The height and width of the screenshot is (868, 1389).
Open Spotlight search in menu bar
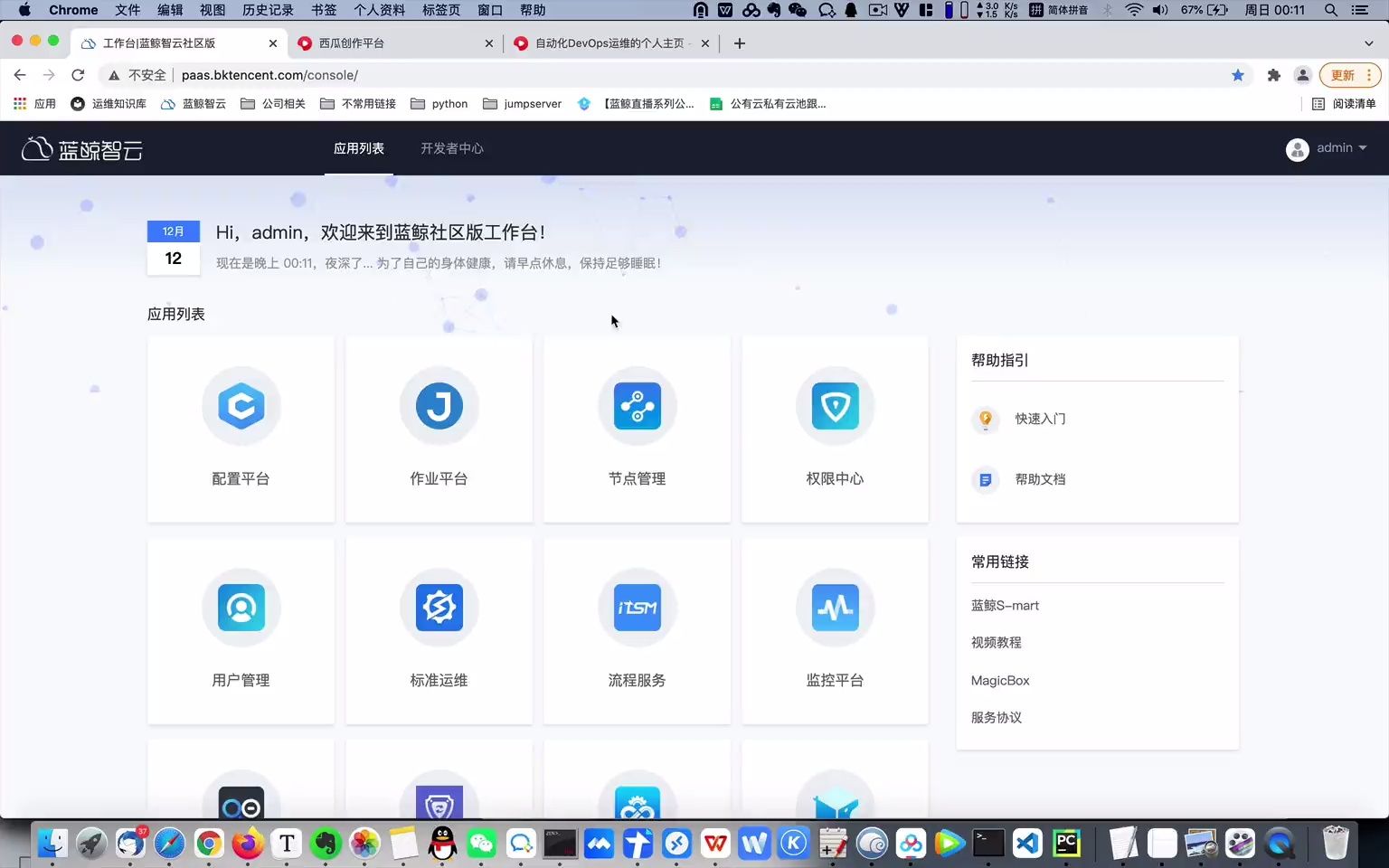tap(1330, 10)
